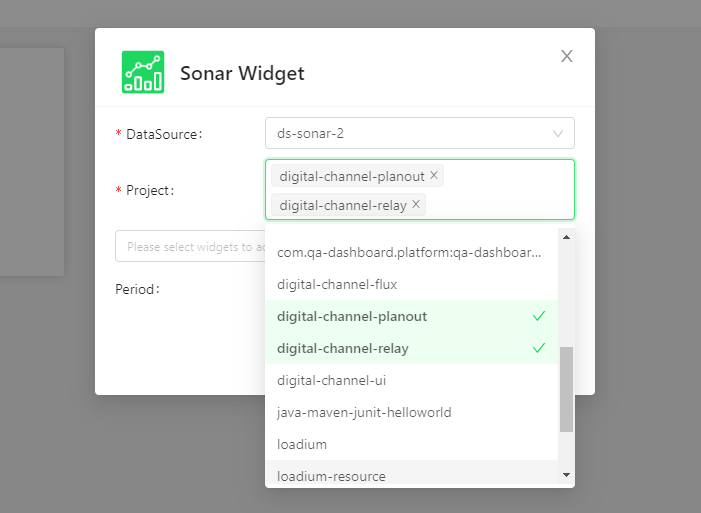Click the DataSource dropdown chevron arrow
This screenshot has width=701, height=513.
(x=557, y=133)
